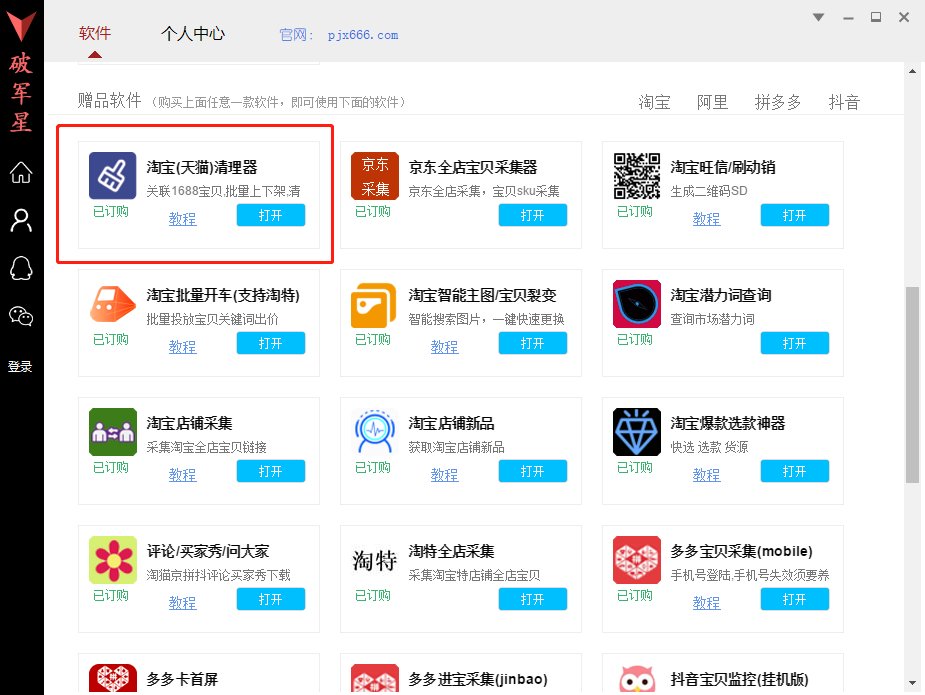Click the red V logo icon

click(x=21, y=26)
